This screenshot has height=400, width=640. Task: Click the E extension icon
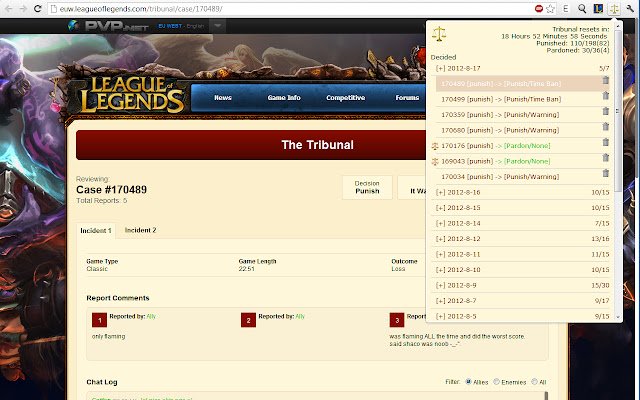[x=566, y=9]
